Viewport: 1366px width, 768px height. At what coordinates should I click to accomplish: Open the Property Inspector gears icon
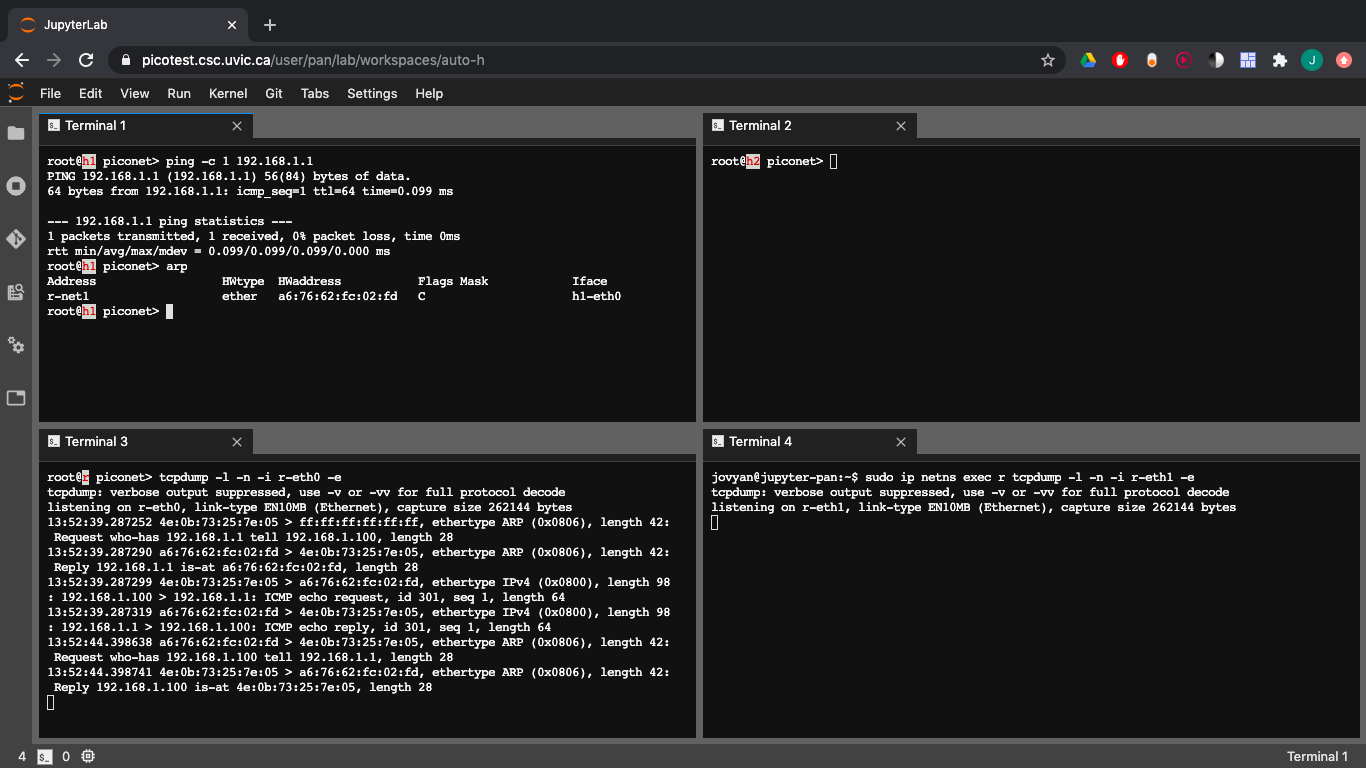16,345
